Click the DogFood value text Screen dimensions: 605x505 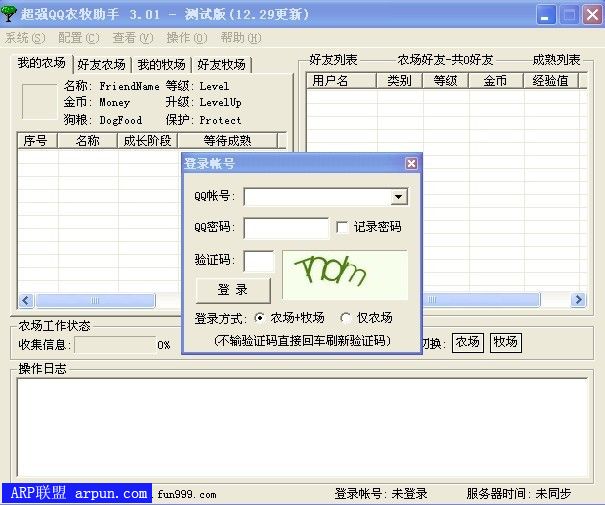pos(121,120)
